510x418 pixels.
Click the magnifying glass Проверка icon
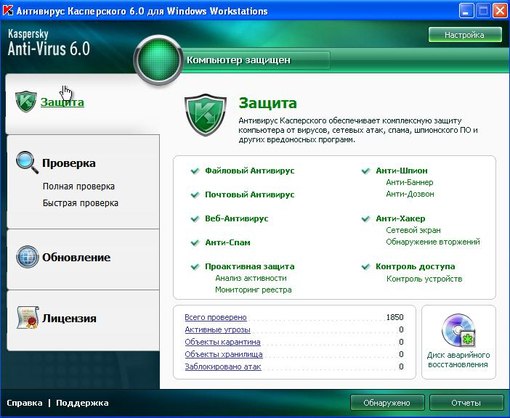pyautogui.click(x=27, y=162)
